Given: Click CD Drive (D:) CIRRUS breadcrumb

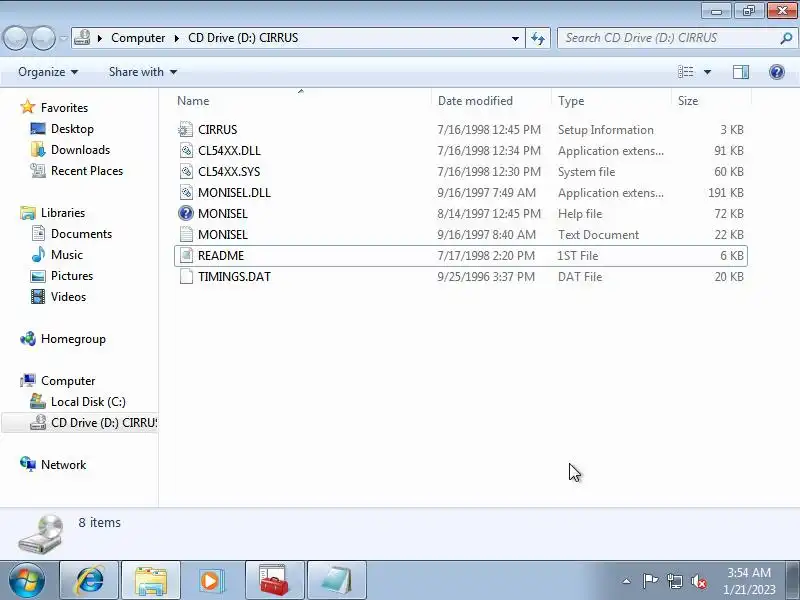Looking at the screenshot, I should click(243, 38).
